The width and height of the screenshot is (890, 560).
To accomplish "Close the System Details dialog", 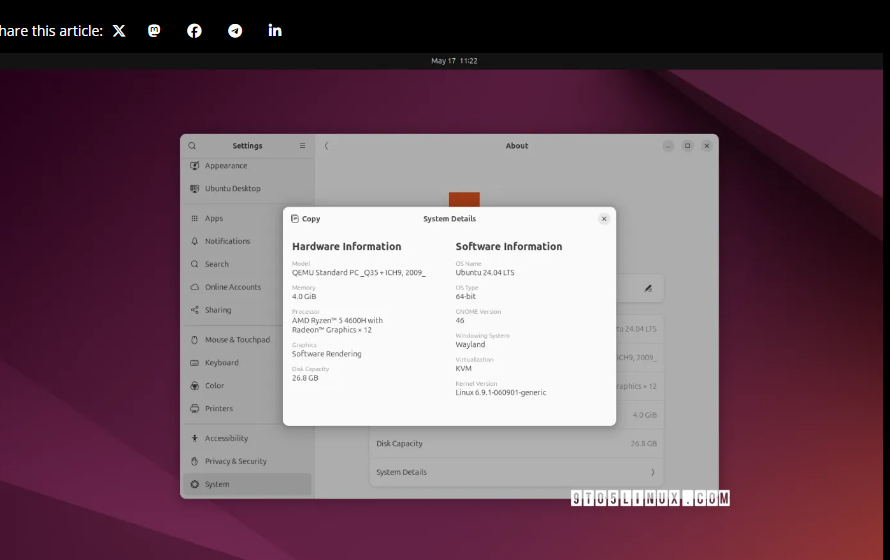I will [x=604, y=218].
